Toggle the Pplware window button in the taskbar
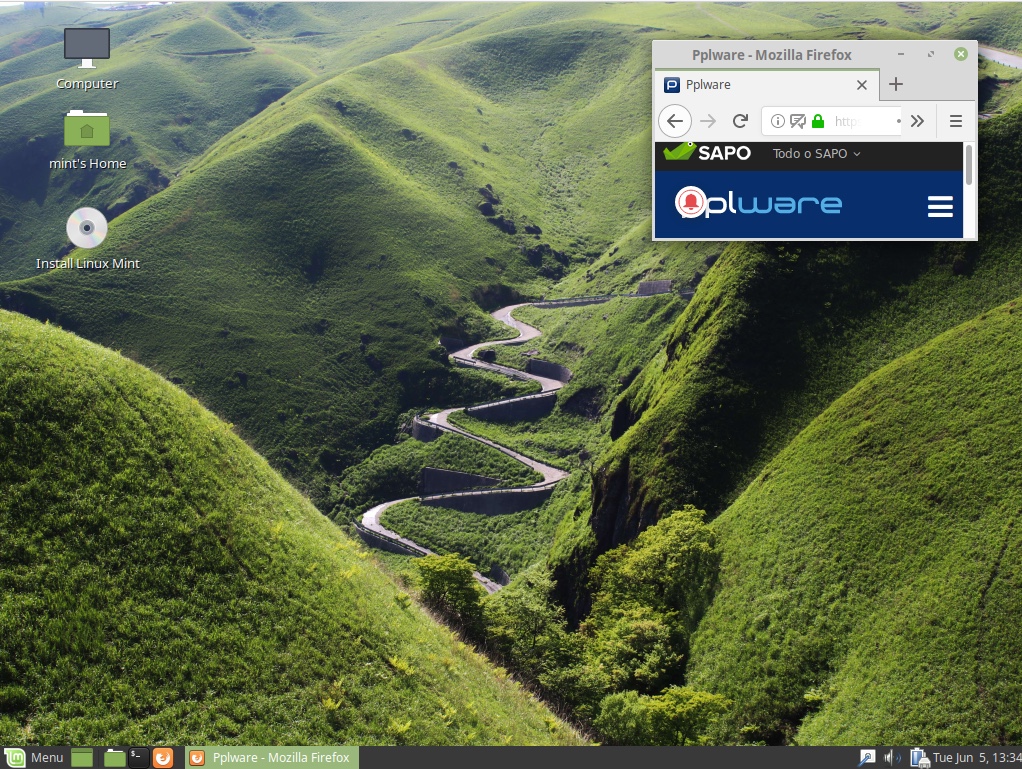The width and height of the screenshot is (1022, 769). pyautogui.click(x=270, y=757)
